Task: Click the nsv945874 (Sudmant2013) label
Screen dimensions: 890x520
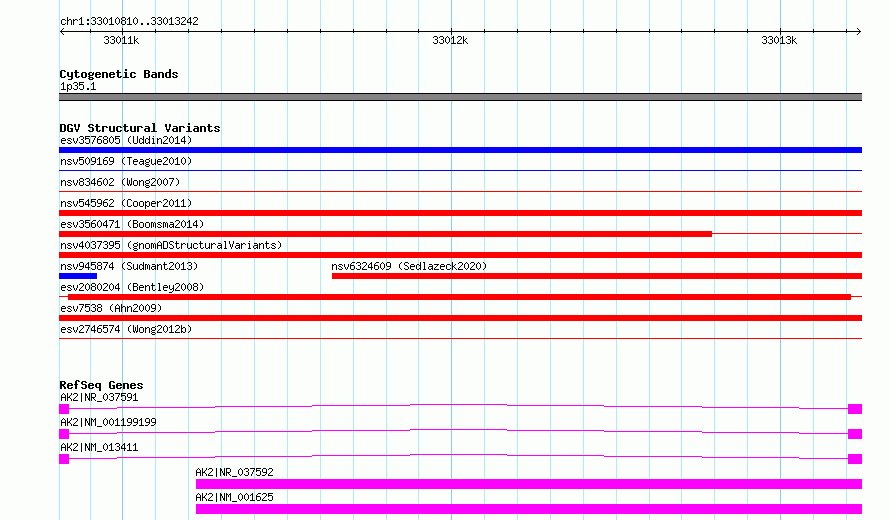Action: coord(129,266)
